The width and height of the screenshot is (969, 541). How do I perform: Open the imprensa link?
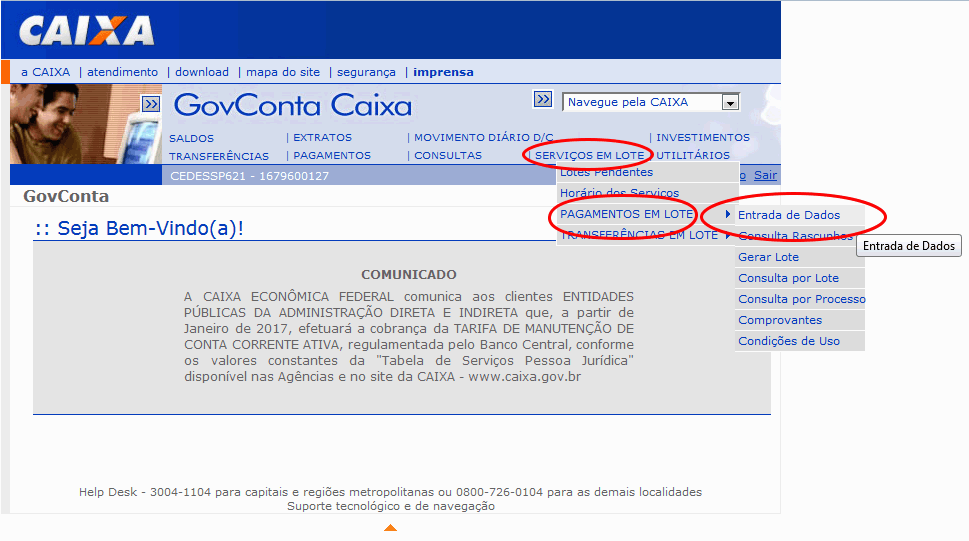pos(443,72)
